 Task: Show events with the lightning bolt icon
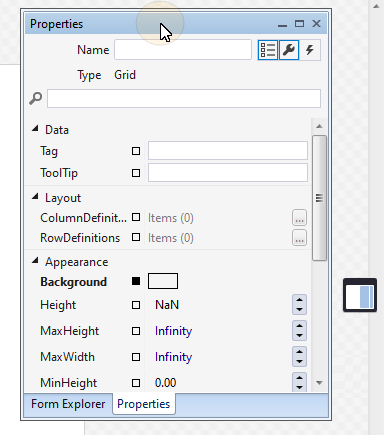point(310,50)
